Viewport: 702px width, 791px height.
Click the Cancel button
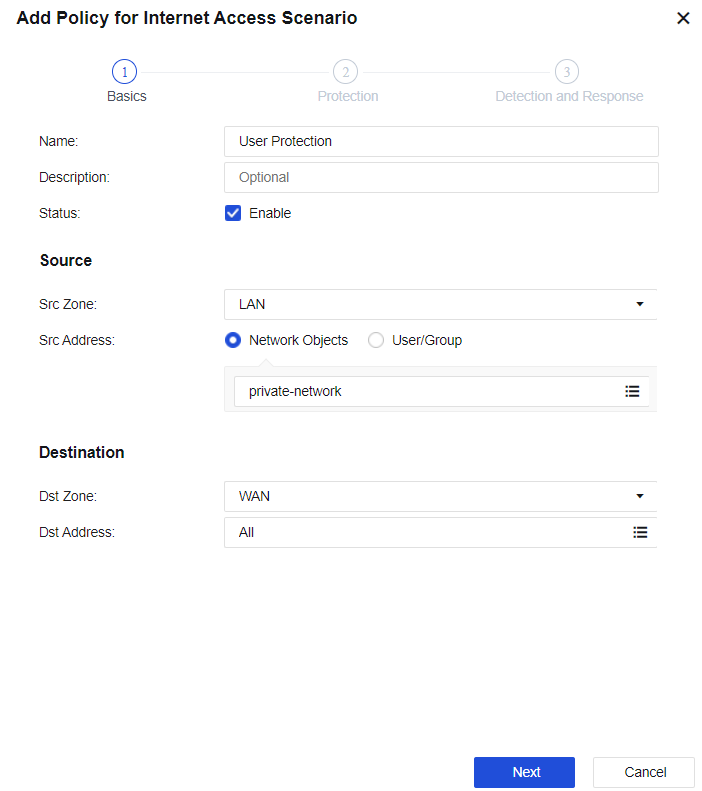coord(644,772)
